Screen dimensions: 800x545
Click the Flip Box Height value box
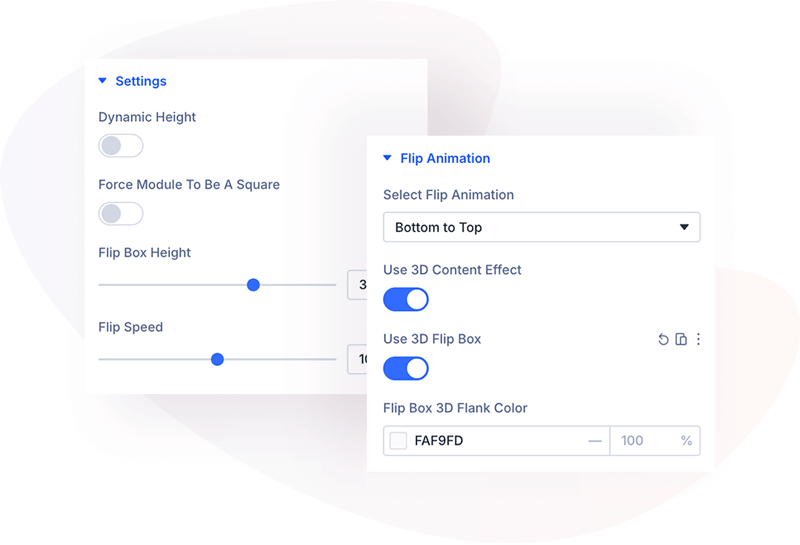tap(357, 285)
